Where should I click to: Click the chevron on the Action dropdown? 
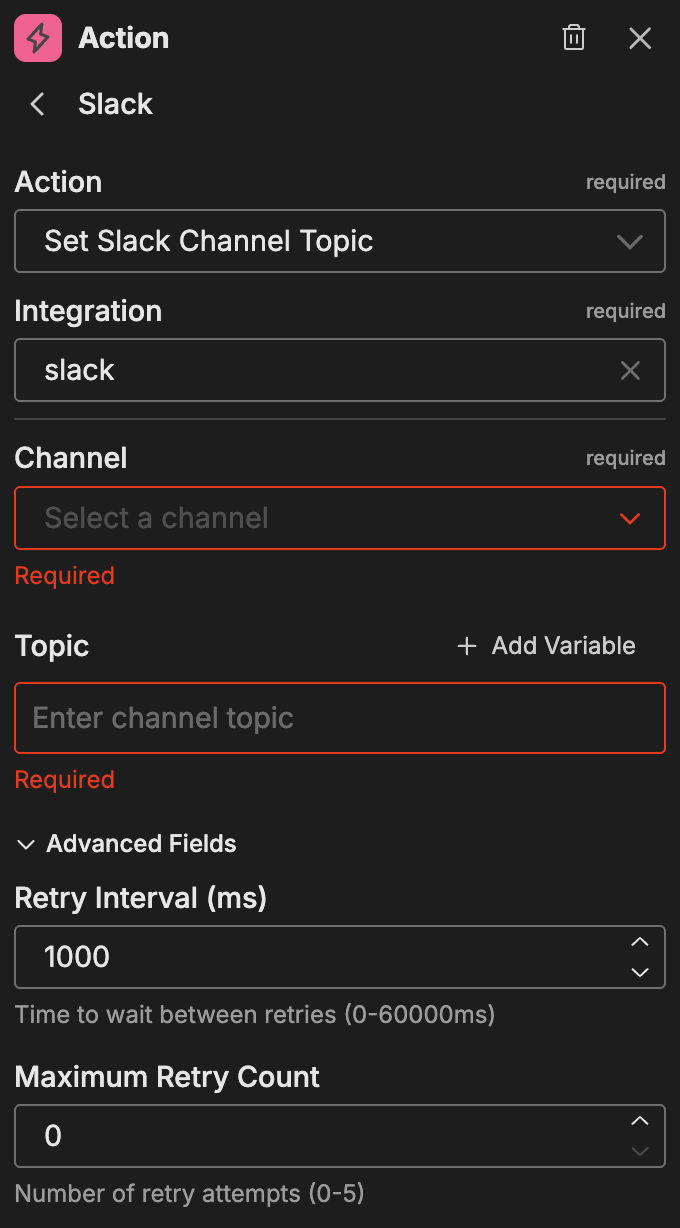coord(629,241)
